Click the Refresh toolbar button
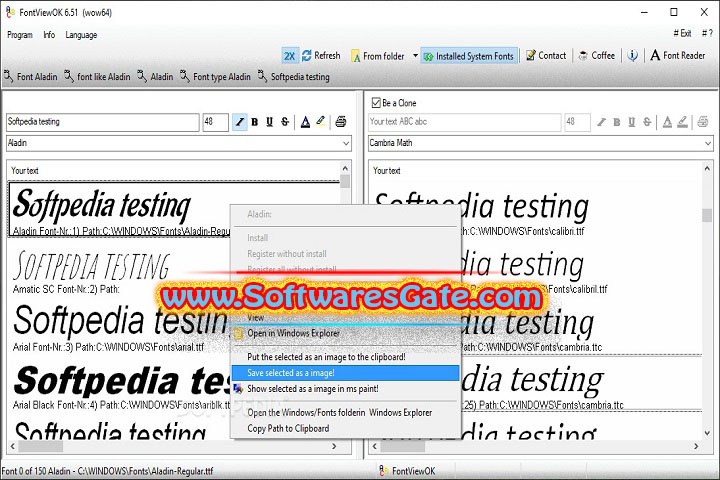720x480 pixels. [321, 56]
